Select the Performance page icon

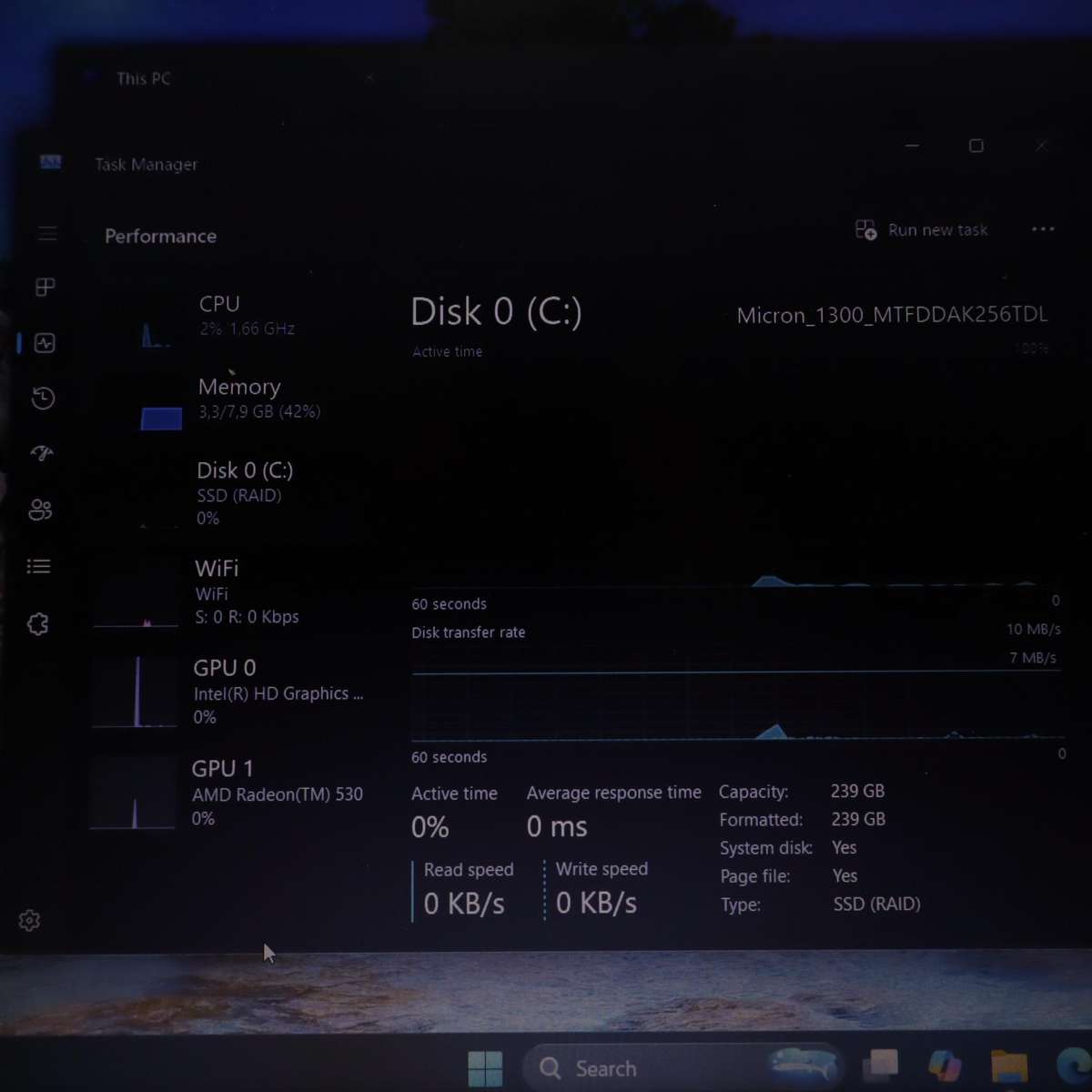click(45, 343)
